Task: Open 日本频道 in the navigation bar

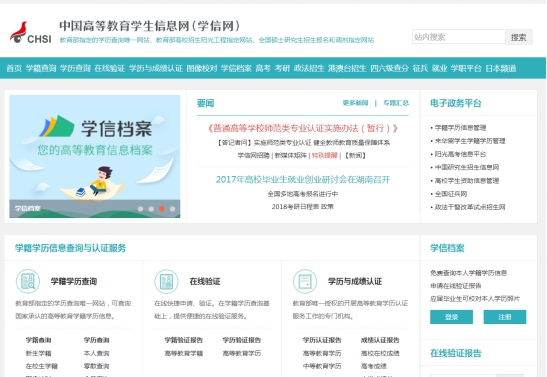Action: (501, 68)
